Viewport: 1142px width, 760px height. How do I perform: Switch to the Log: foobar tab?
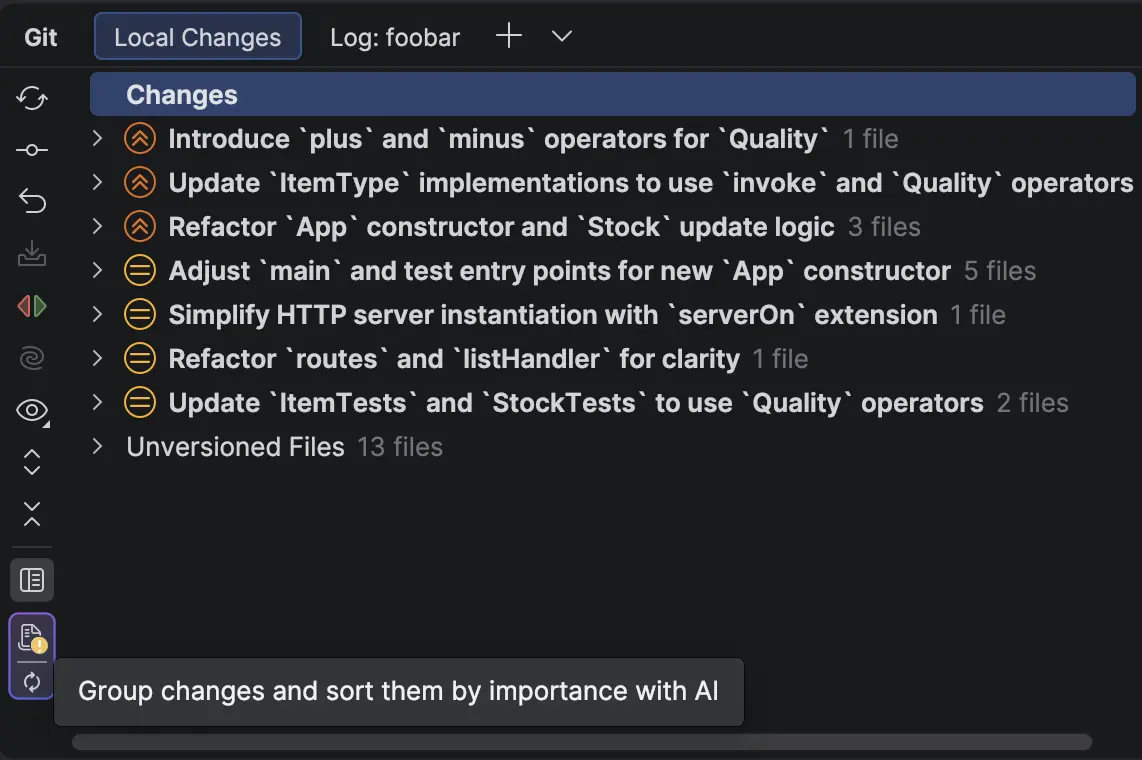click(395, 38)
